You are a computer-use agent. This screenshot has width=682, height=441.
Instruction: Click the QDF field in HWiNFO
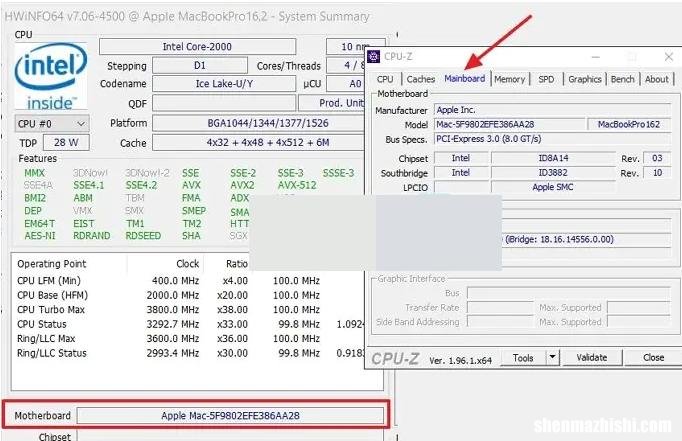[x=224, y=103]
